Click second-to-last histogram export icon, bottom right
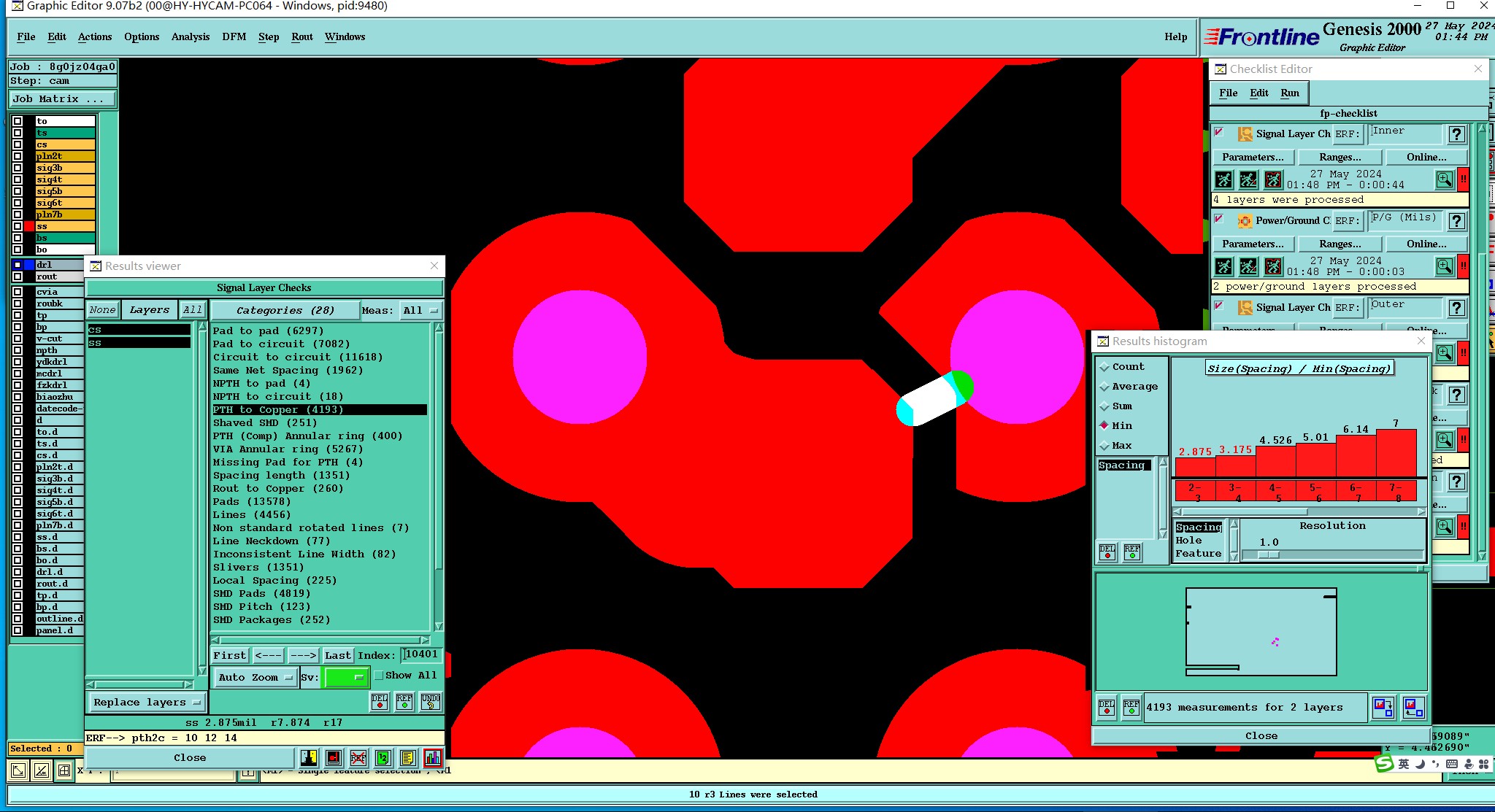Screen dimensions: 1495x812 (x=1383, y=707)
